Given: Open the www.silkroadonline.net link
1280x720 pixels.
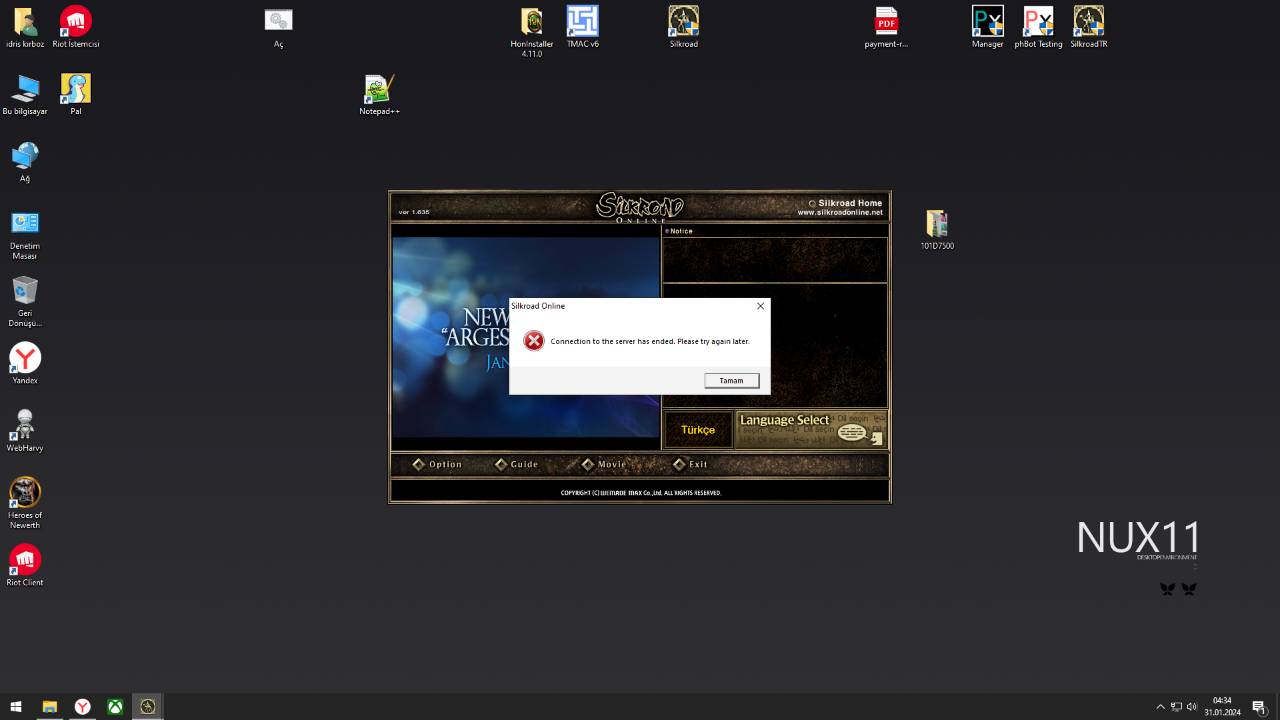Looking at the screenshot, I should point(840,212).
